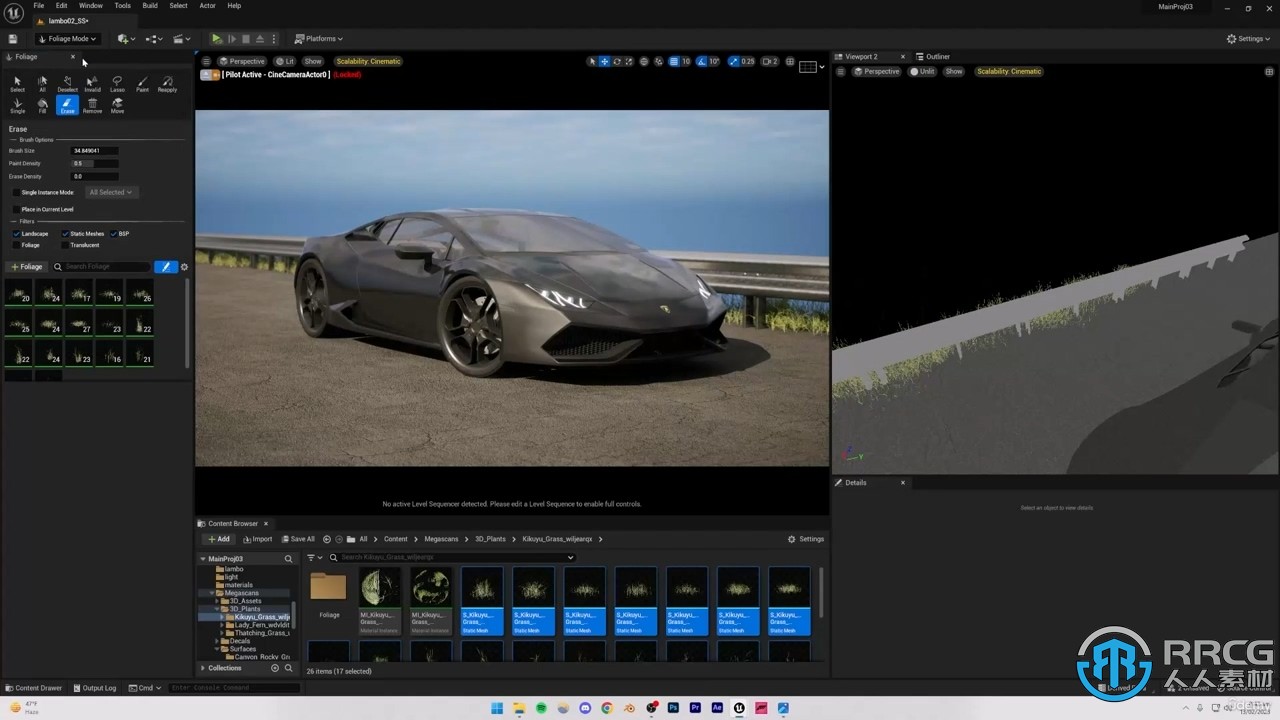Choose the foliage Select All tool
1280x720 pixels.
[42, 84]
